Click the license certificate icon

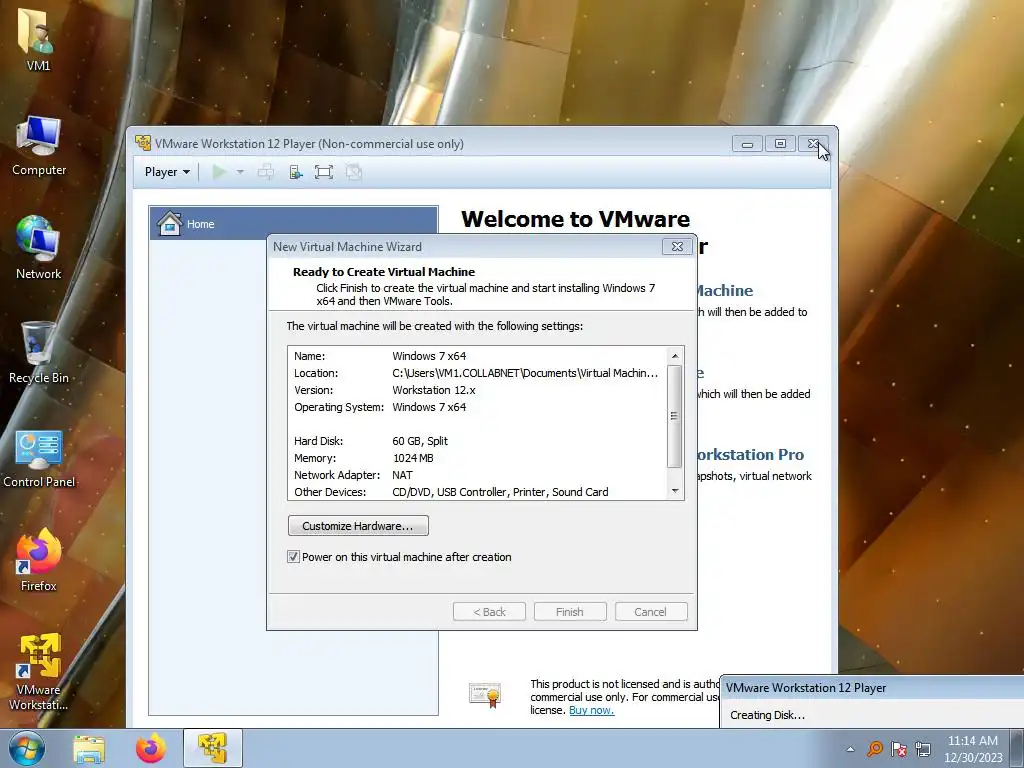tap(485, 694)
